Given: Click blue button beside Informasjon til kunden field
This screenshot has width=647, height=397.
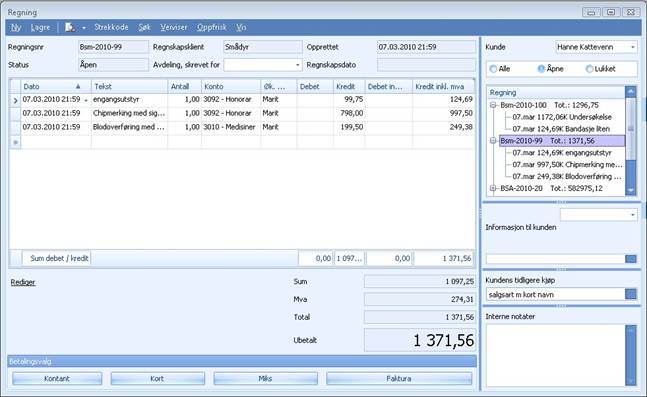Looking at the screenshot, I should point(630,259).
